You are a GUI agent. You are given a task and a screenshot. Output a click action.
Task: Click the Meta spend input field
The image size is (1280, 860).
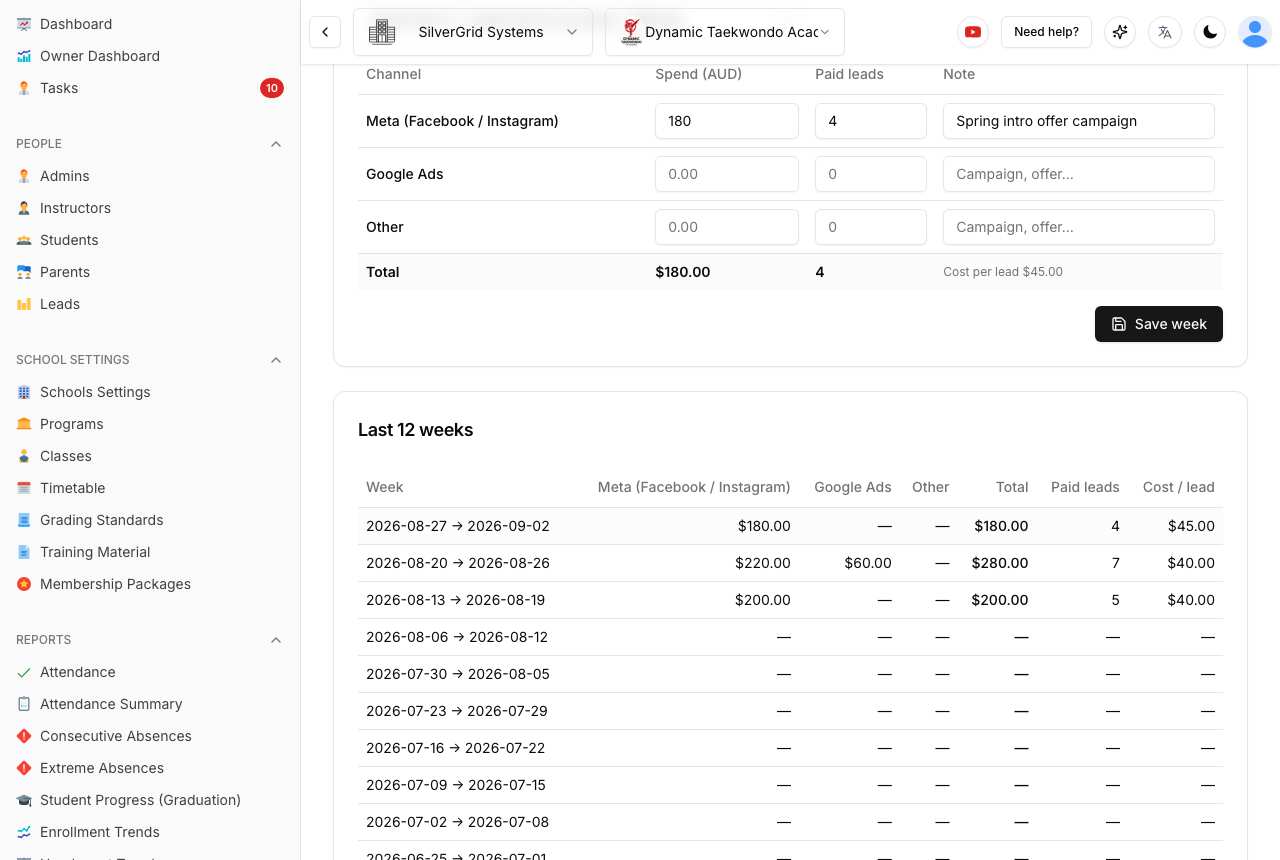click(x=727, y=121)
